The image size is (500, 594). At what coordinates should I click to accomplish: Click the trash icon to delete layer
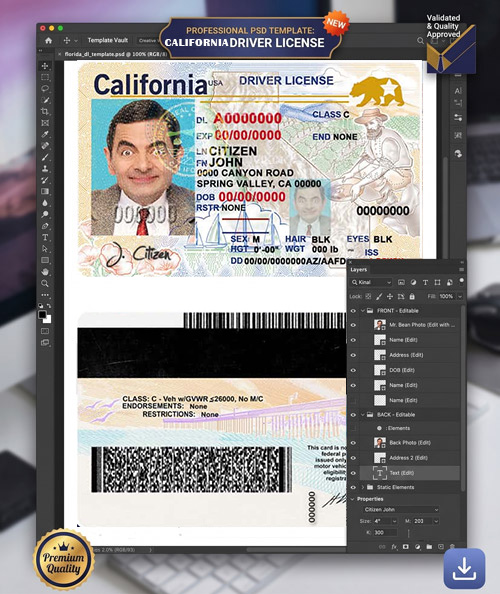click(452, 547)
